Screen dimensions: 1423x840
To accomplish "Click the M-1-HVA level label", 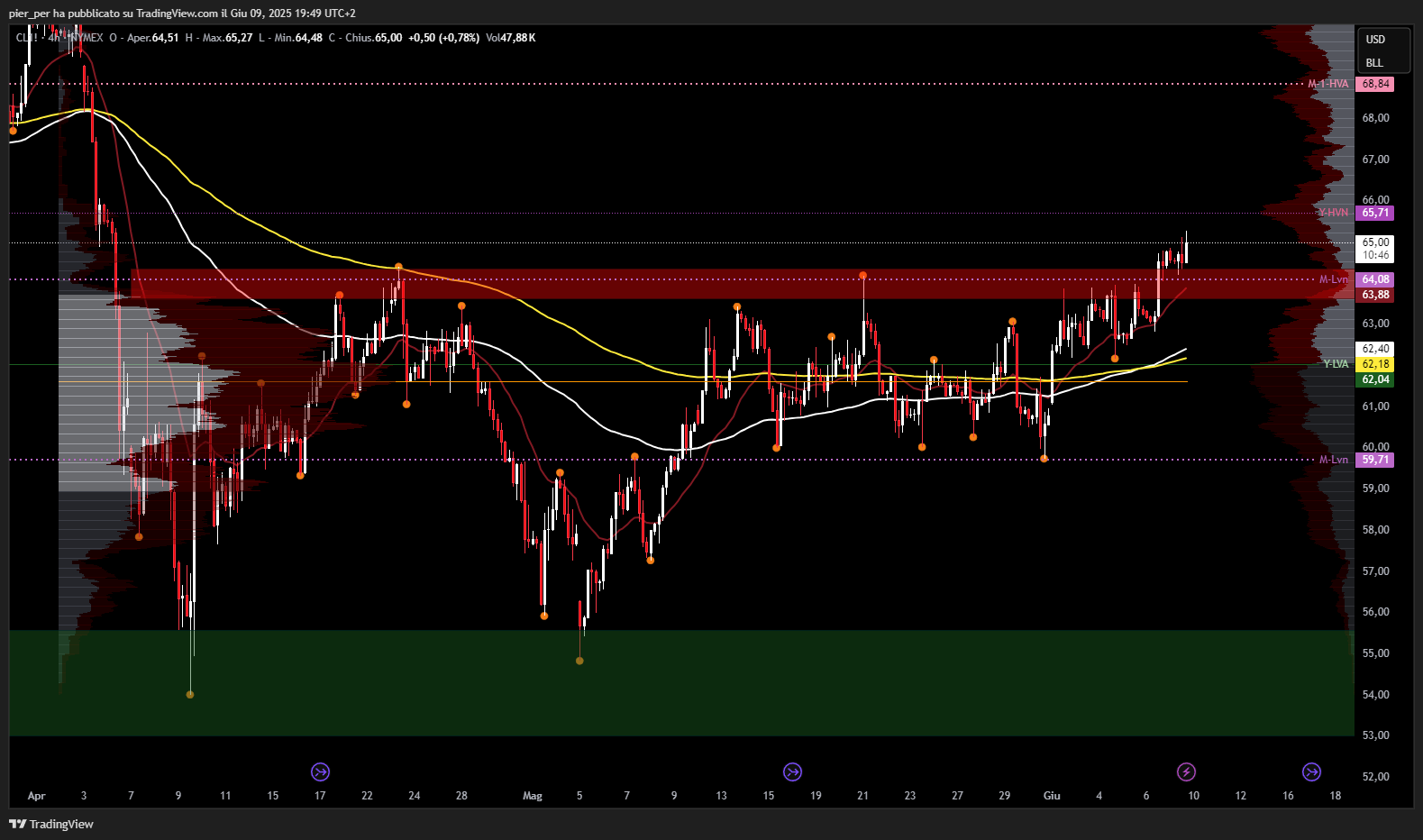I will click(x=1328, y=84).
